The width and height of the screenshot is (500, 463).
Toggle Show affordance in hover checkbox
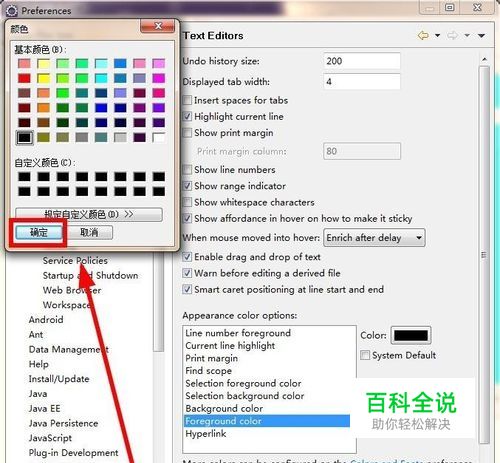click(x=187, y=218)
